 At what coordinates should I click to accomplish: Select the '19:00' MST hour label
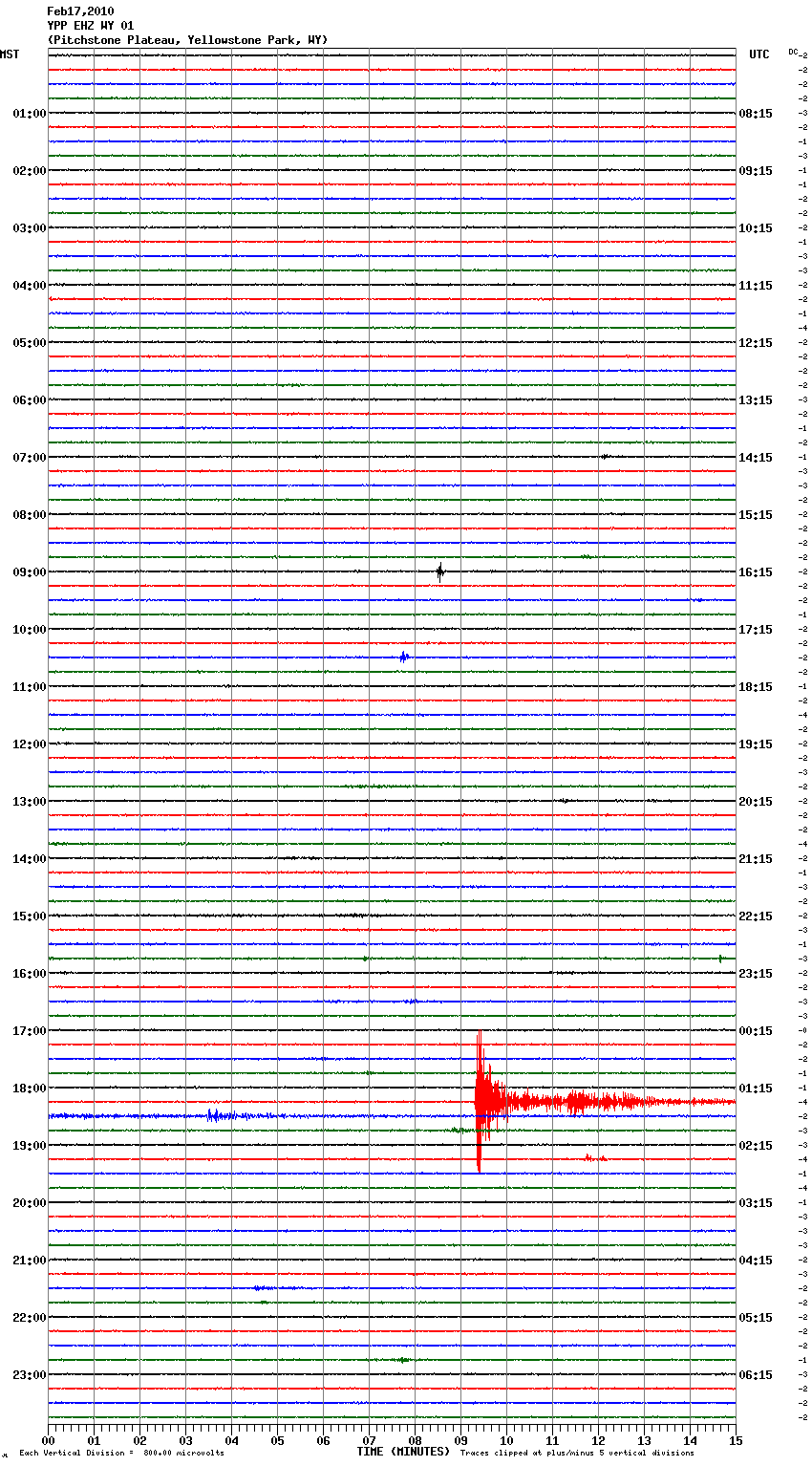29,1146
